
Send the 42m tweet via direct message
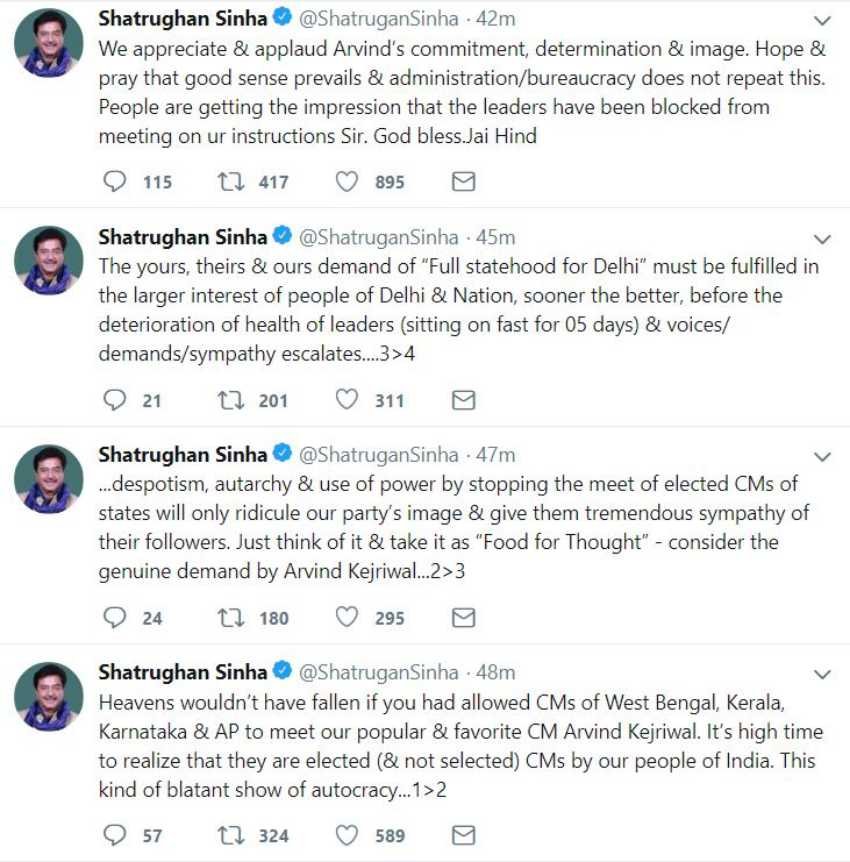(x=463, y=182)
